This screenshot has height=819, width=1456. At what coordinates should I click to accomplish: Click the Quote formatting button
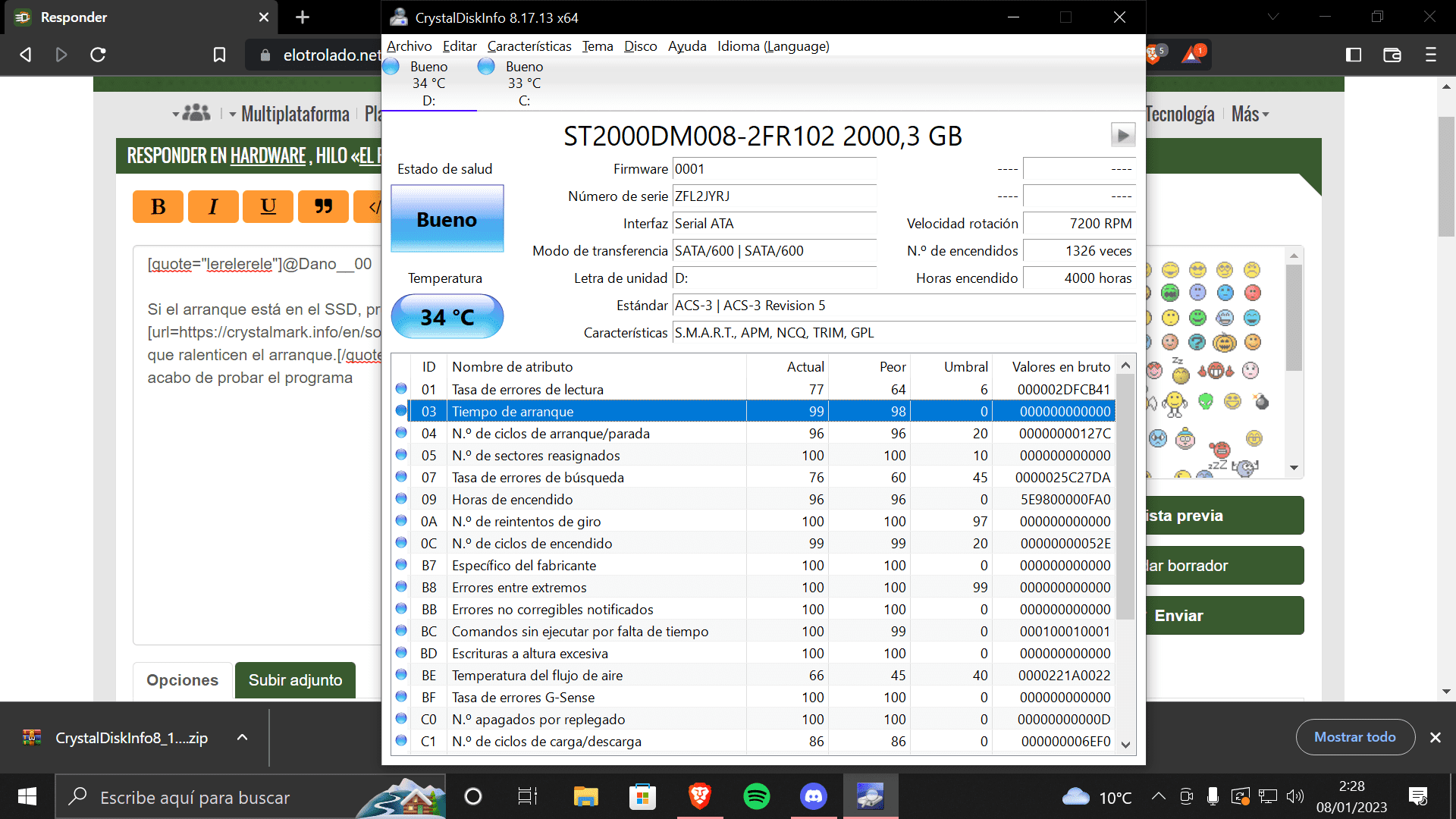click(323, 206)
